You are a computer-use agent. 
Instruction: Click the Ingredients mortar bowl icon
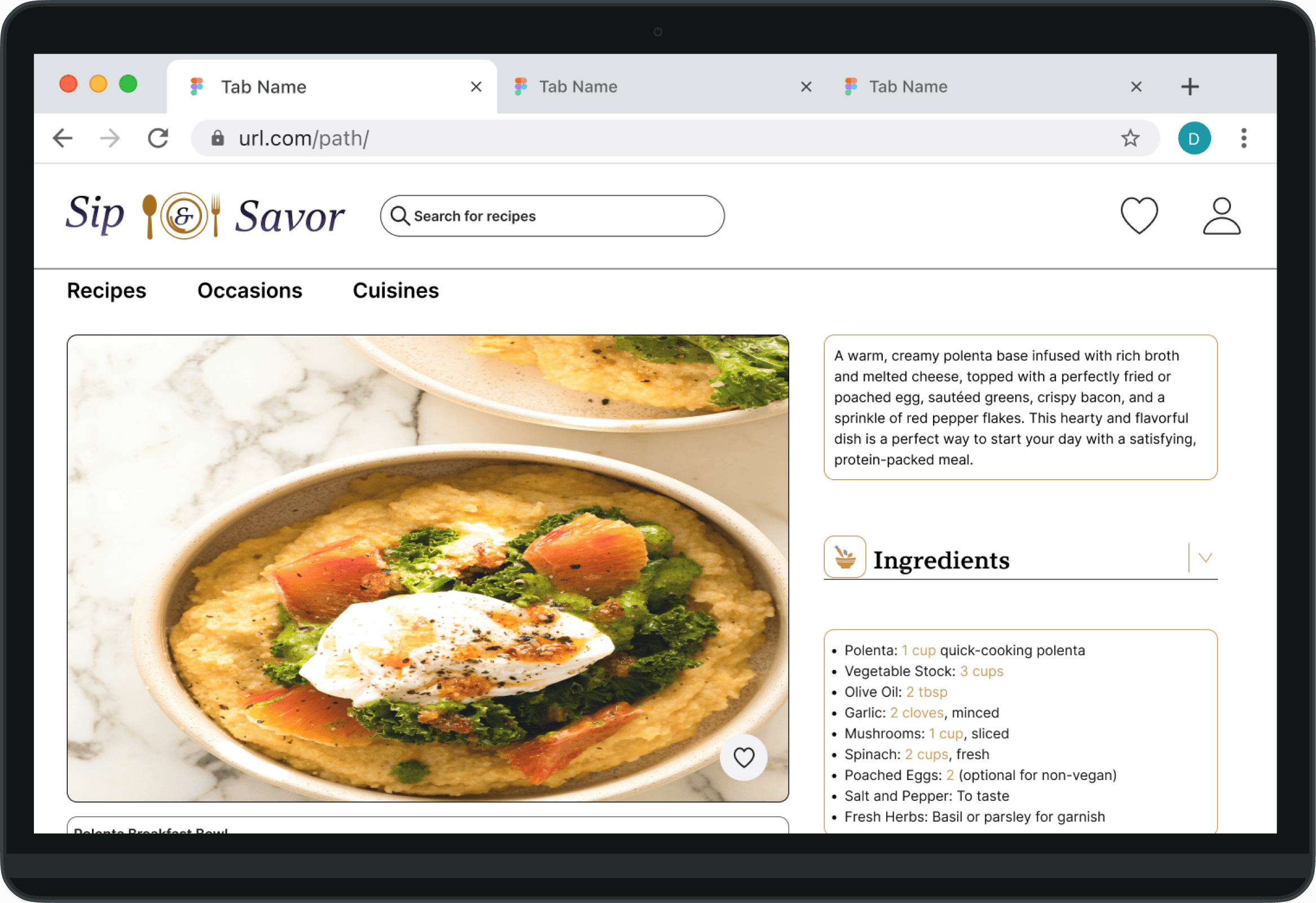coord(844,558)
